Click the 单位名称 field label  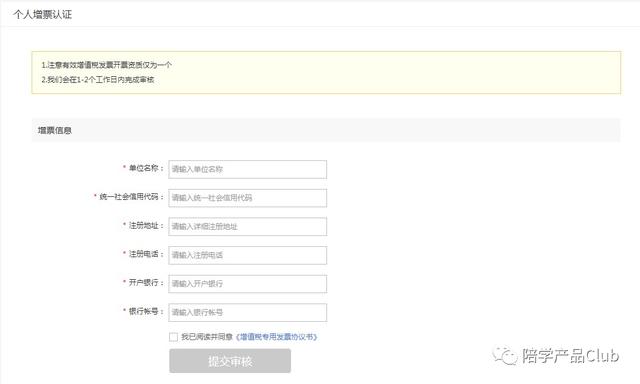click(x=143, y=168)
